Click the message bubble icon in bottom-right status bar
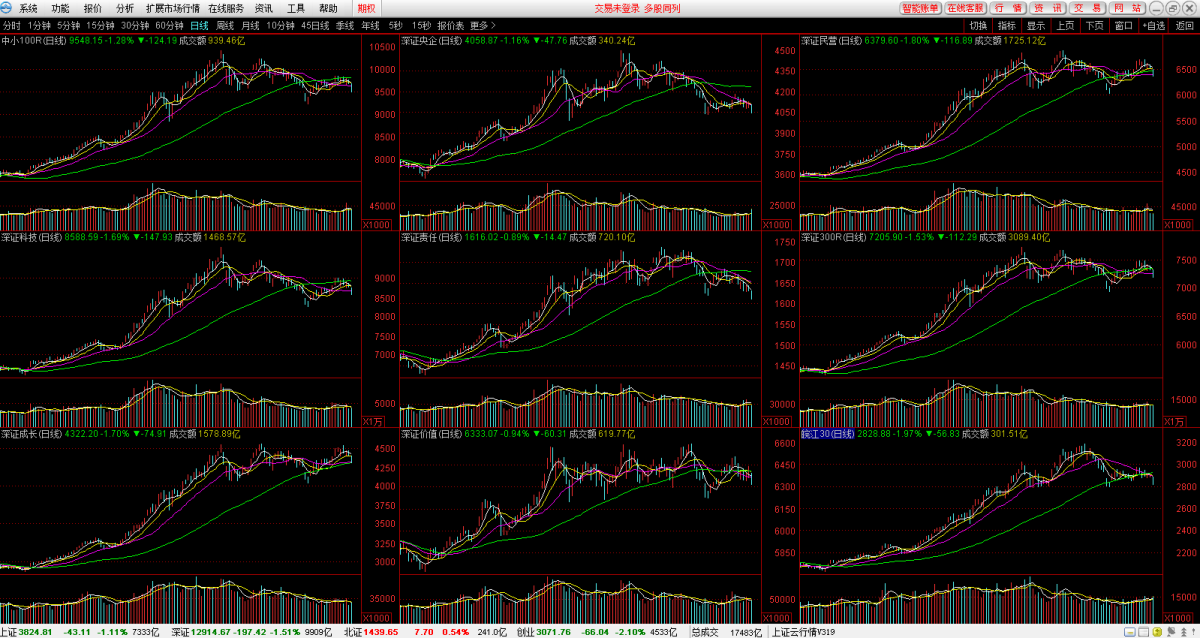 [x=1172, y=632]
